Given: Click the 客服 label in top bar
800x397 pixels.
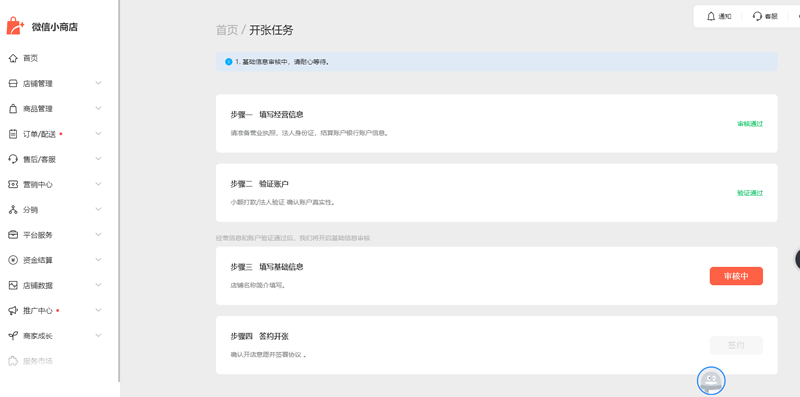Looking at the screenshot, I should pyautogui.click(x=771, y=16).
